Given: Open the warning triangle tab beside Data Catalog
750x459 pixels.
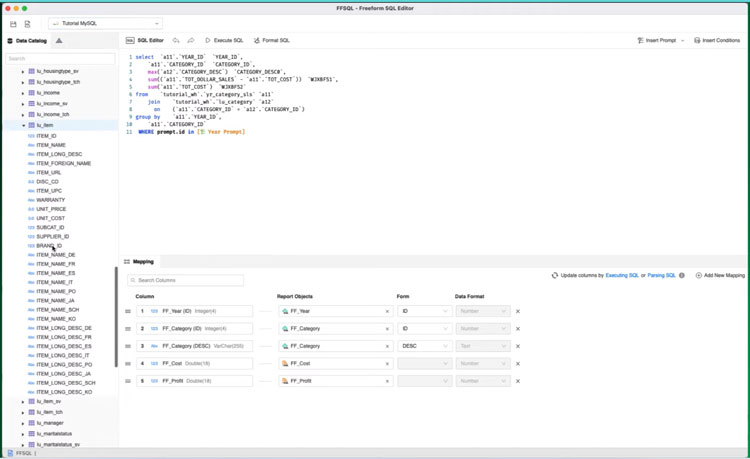Looking at the screenshot, I should point(59,41).
